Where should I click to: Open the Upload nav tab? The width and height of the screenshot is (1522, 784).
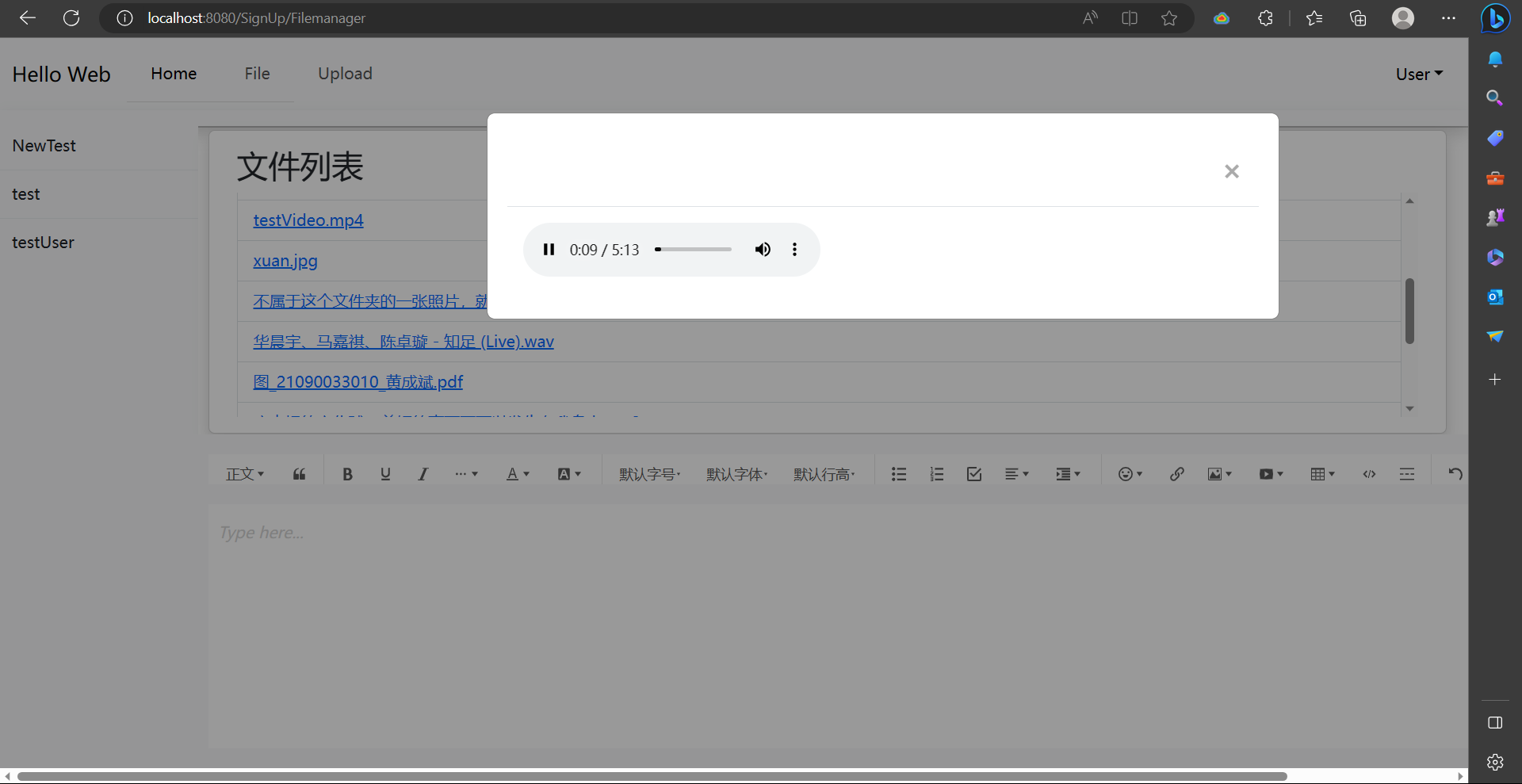[x=345, y=74]
